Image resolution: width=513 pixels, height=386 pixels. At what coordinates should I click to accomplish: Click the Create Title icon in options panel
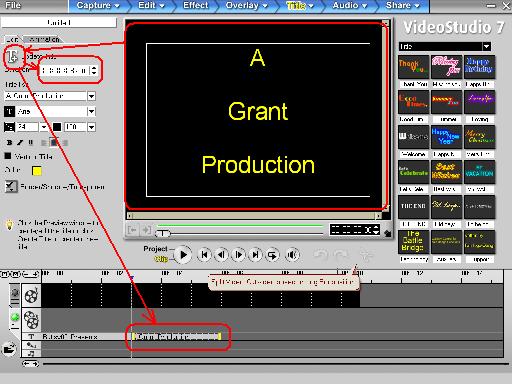[13, 57]
